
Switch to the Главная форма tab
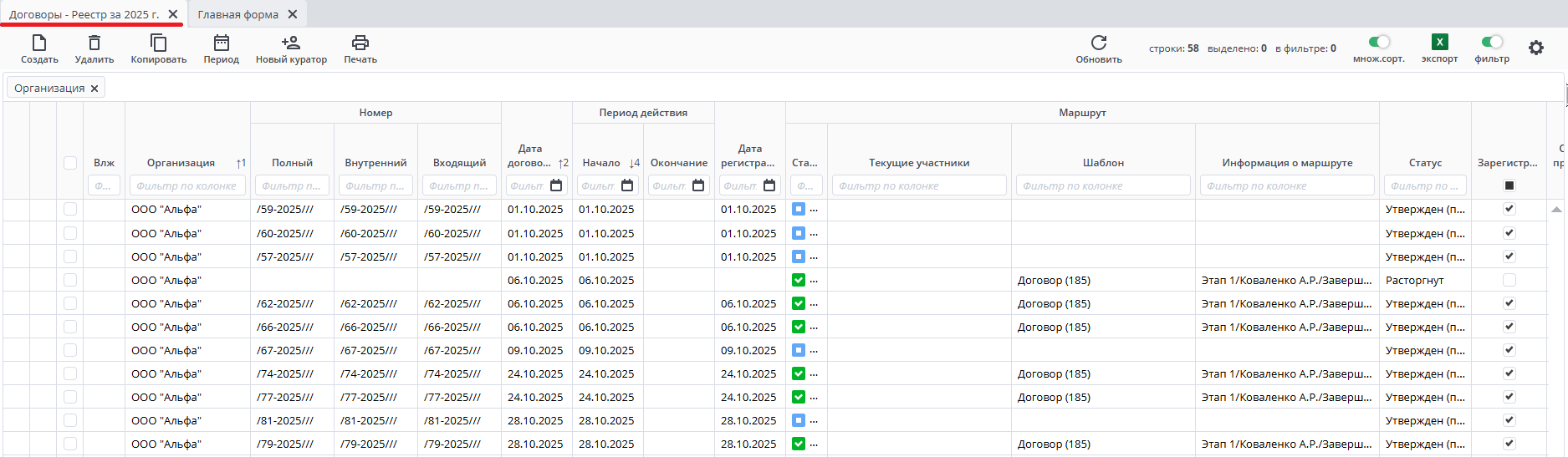click(x=238, y=14)
